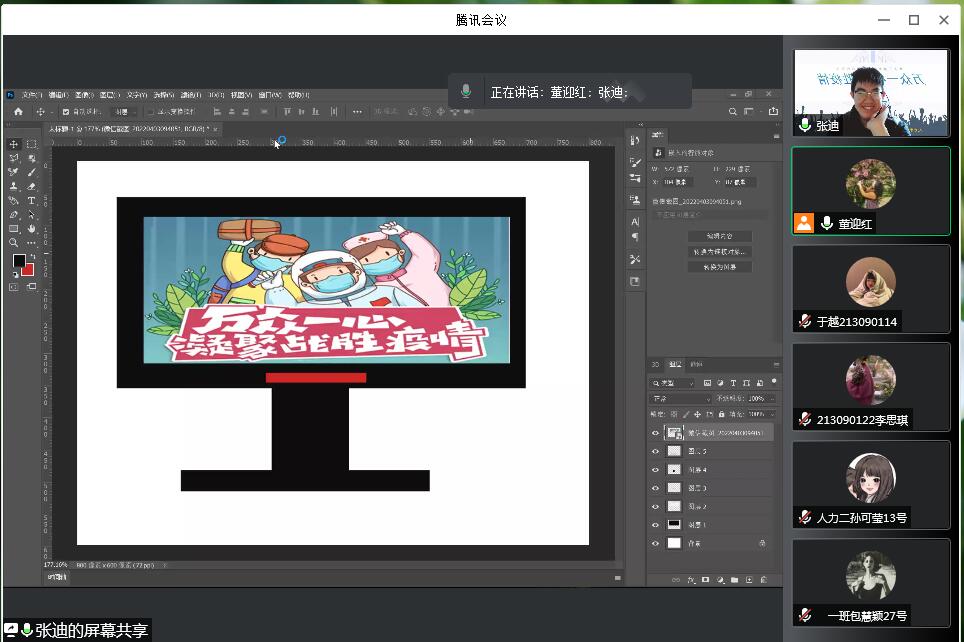964x642 pixels.
Task: Select the Move tool in Photoshop toolbar
Action: (14, 144)
